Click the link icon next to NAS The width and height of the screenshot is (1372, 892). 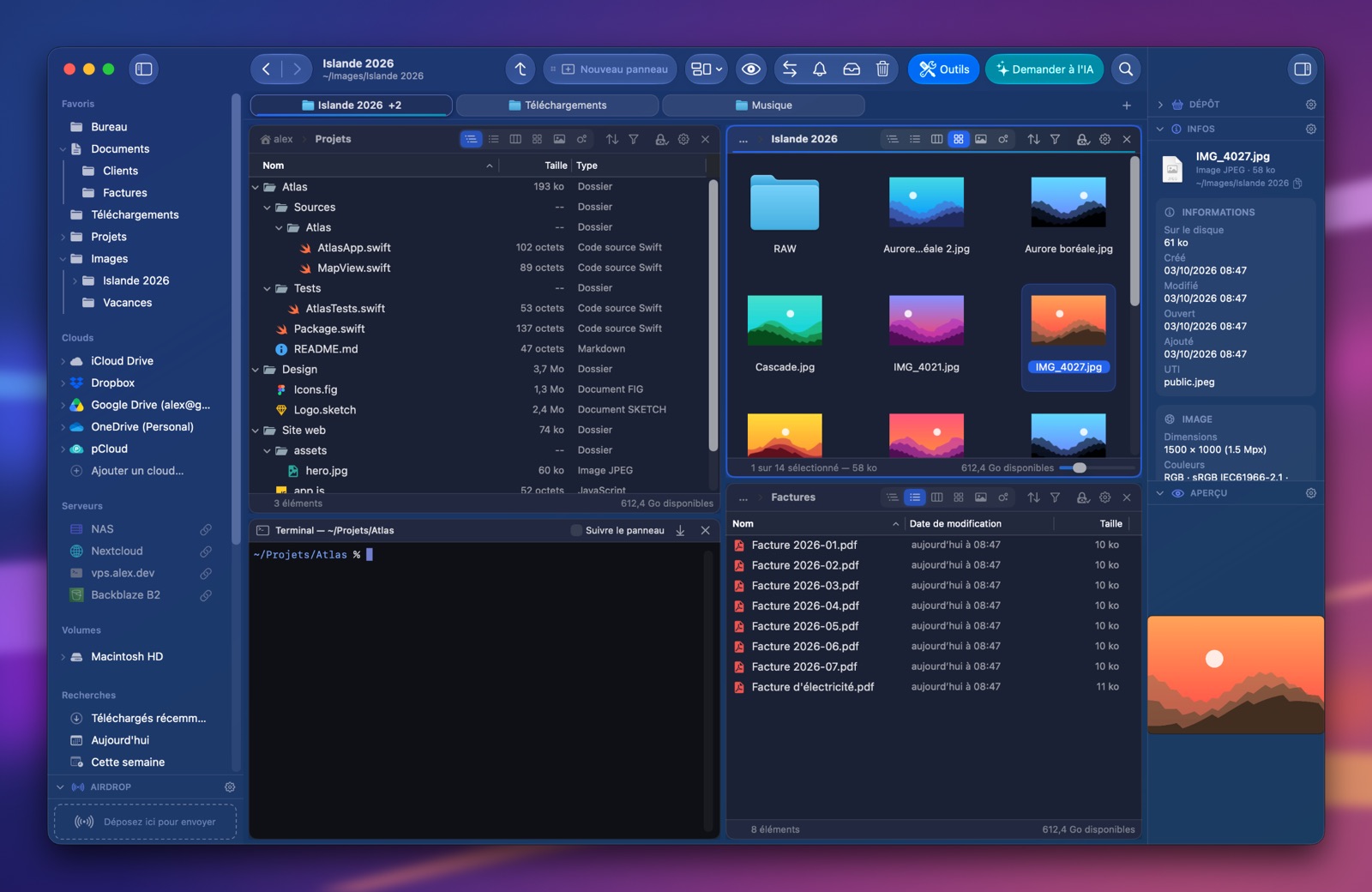[206, 529]
